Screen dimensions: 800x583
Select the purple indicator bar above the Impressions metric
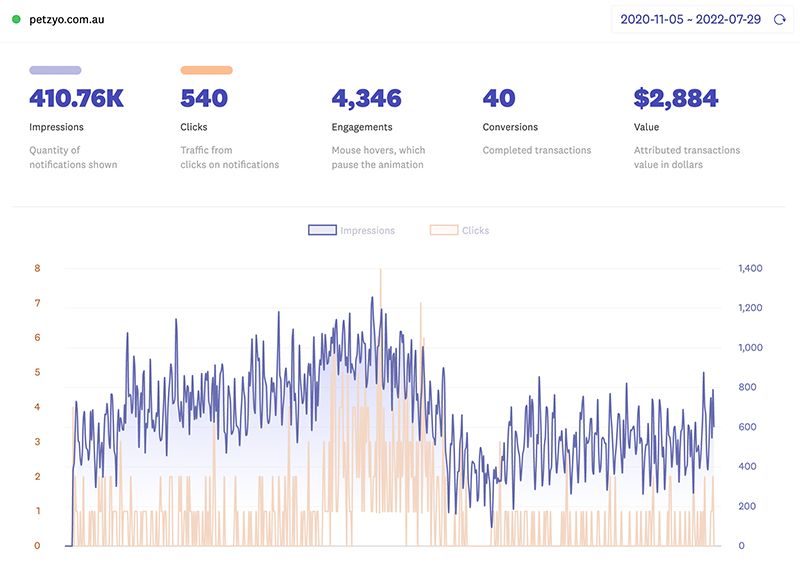click(x=55, y=69)
